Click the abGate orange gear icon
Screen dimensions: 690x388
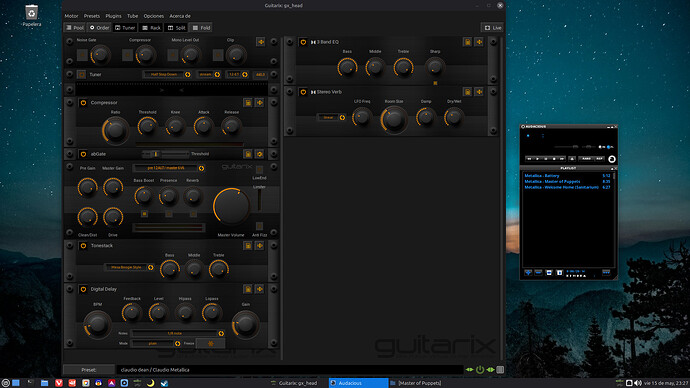tap(260, 154)
